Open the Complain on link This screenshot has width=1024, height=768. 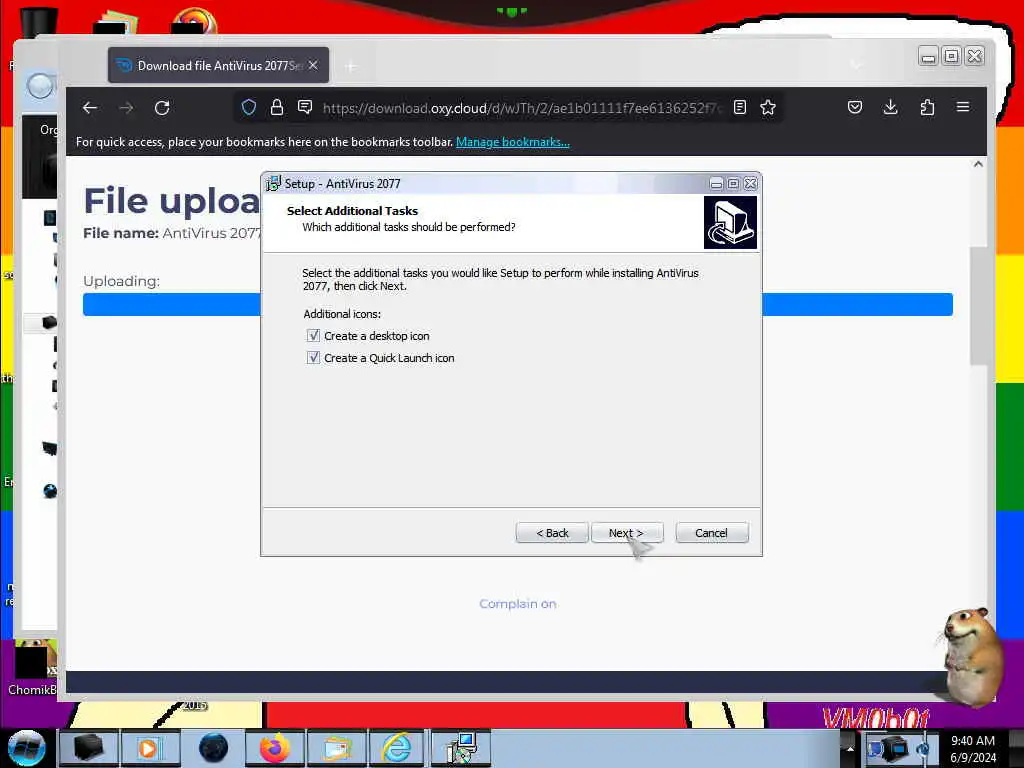tap(518, 604)
